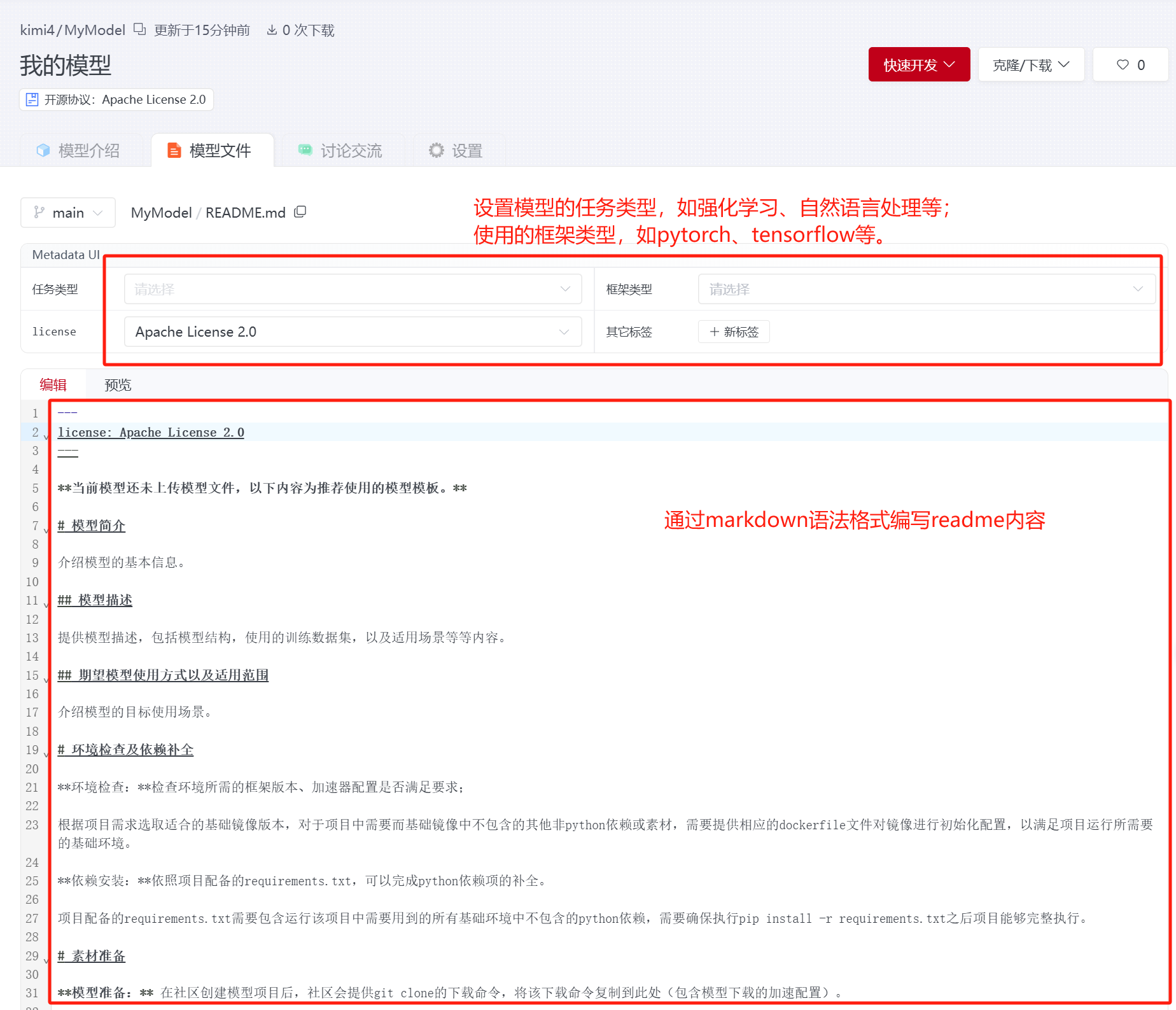This screenshot has height=1010, width=1176.
Task: Click MyModel in the file breadcrumb
Action: pos(161,213)
